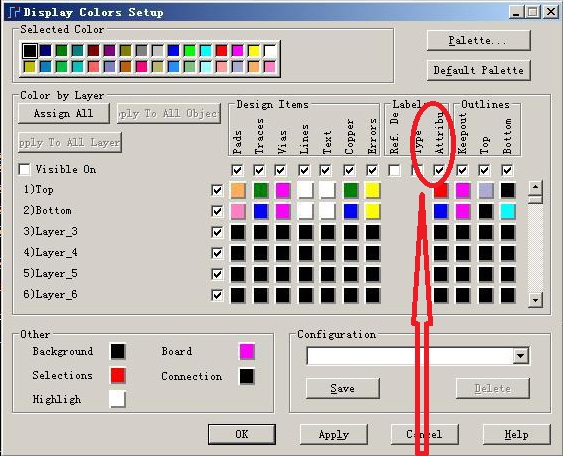Image resolution: width=563 pixels, height=456 pixels.
Task: Click the layer list scroll down arrow
Action: tap(535, 299)
